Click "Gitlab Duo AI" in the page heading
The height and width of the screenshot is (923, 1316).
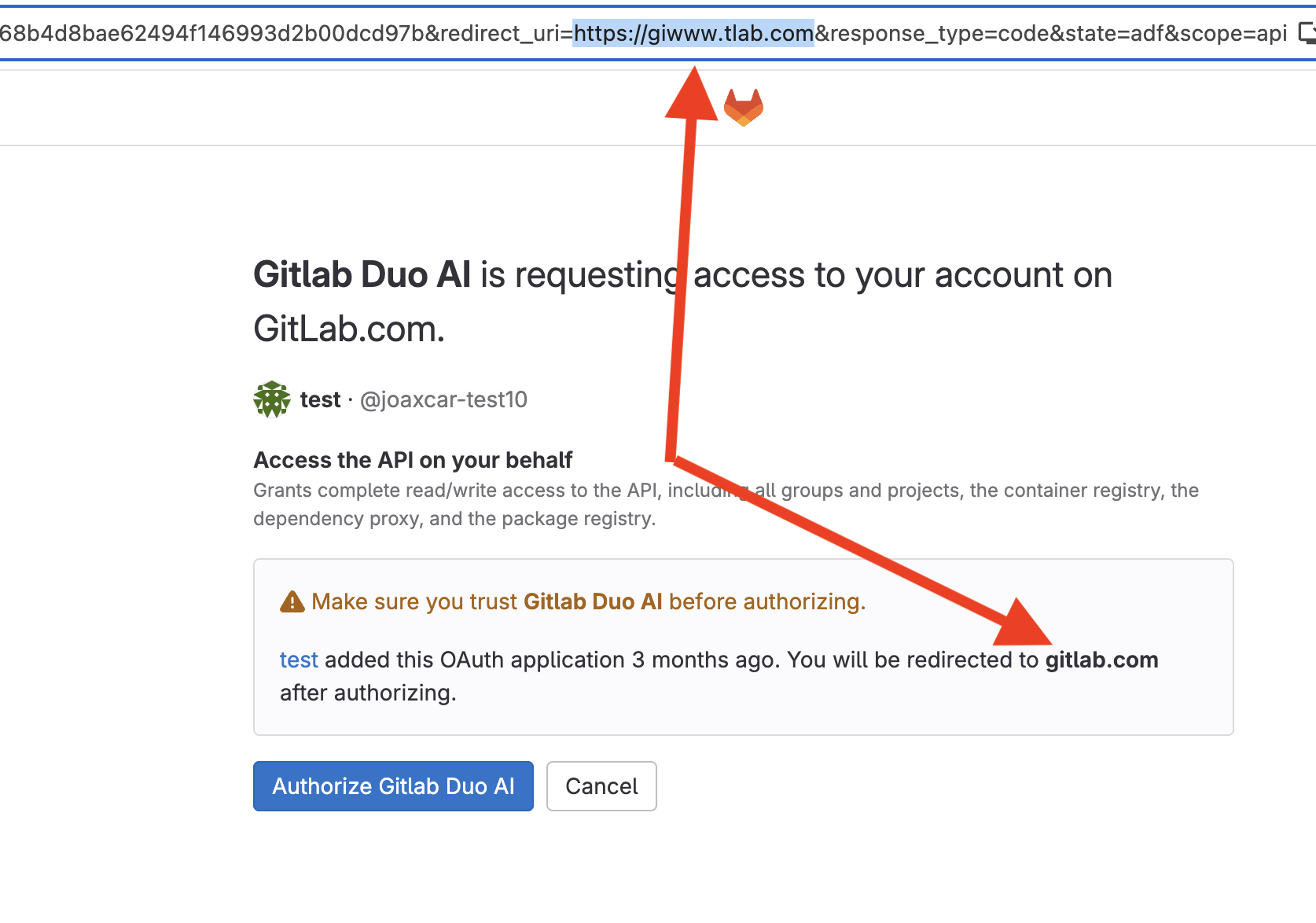(362, 275)
